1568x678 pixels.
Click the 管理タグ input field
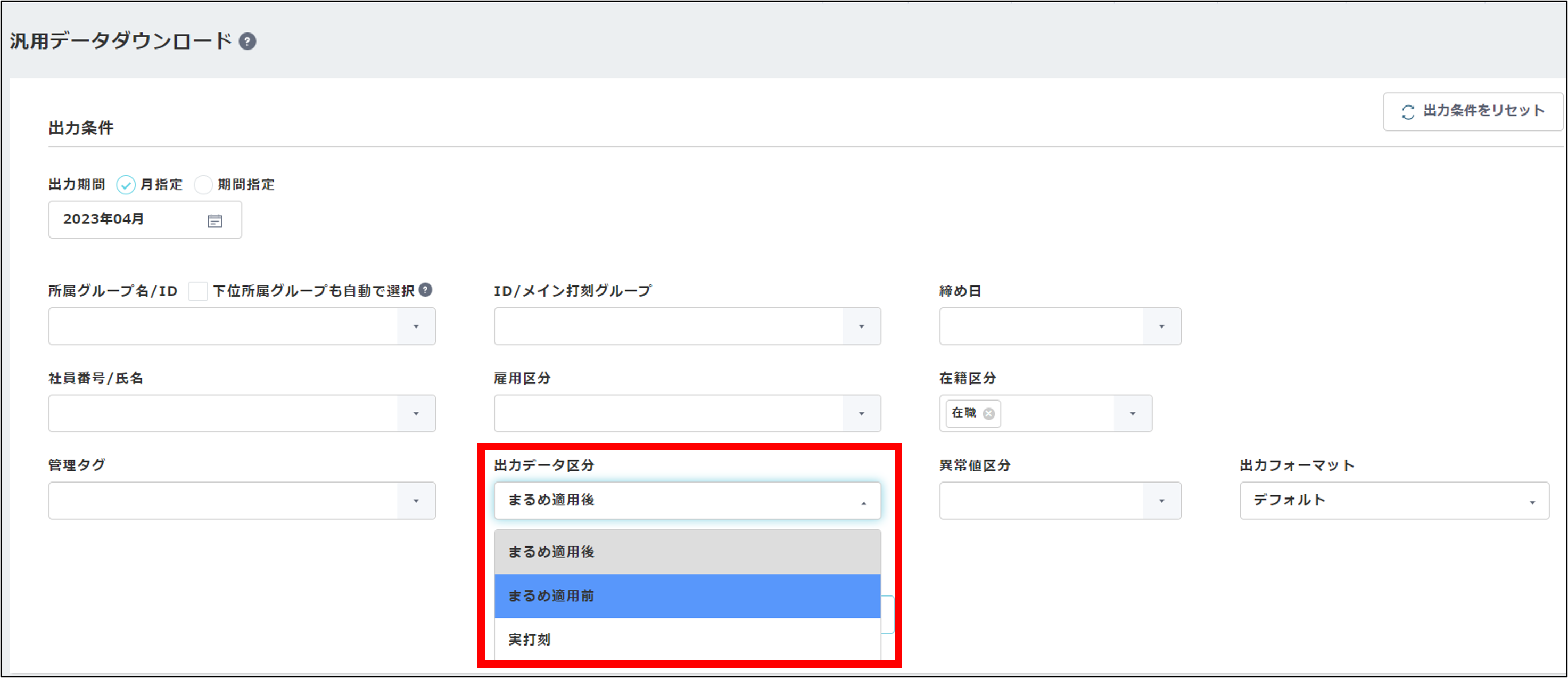[x=223, y=501]
